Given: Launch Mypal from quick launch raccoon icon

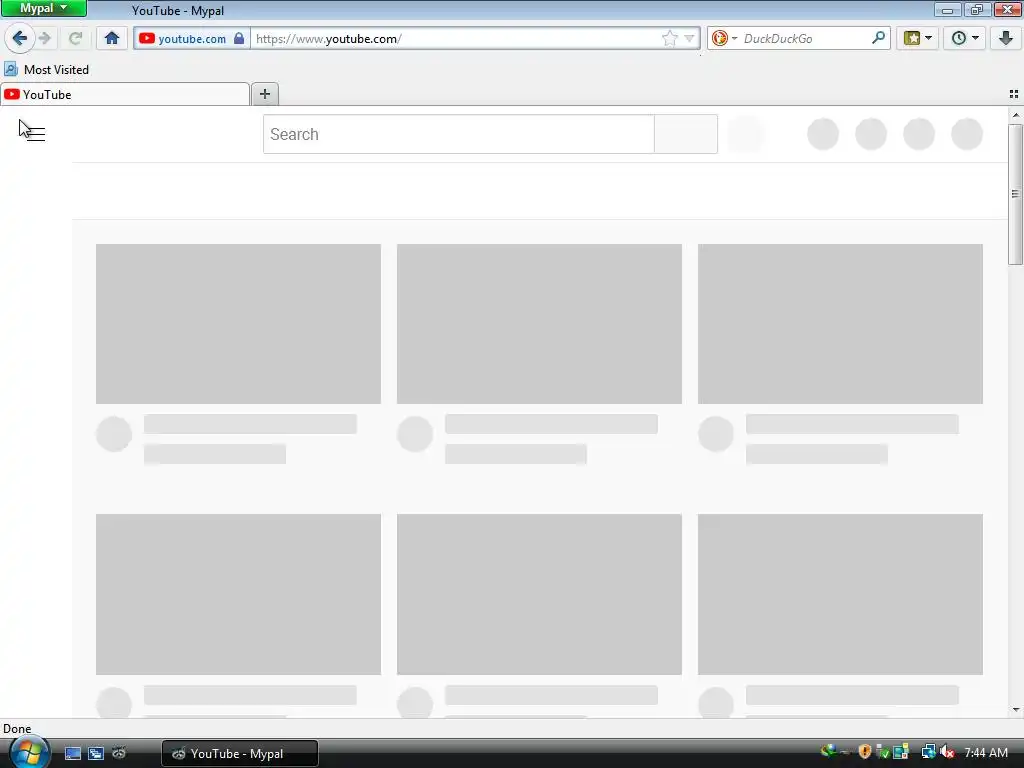Looking at the screenshot, I should coord(119,753).
